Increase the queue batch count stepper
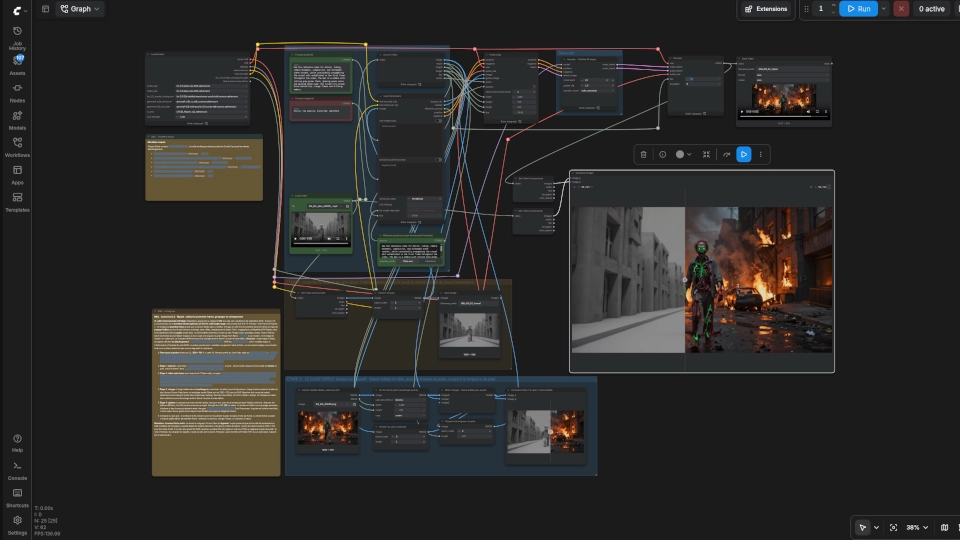Screen dimensions: 960x540 tap(833, 6)
